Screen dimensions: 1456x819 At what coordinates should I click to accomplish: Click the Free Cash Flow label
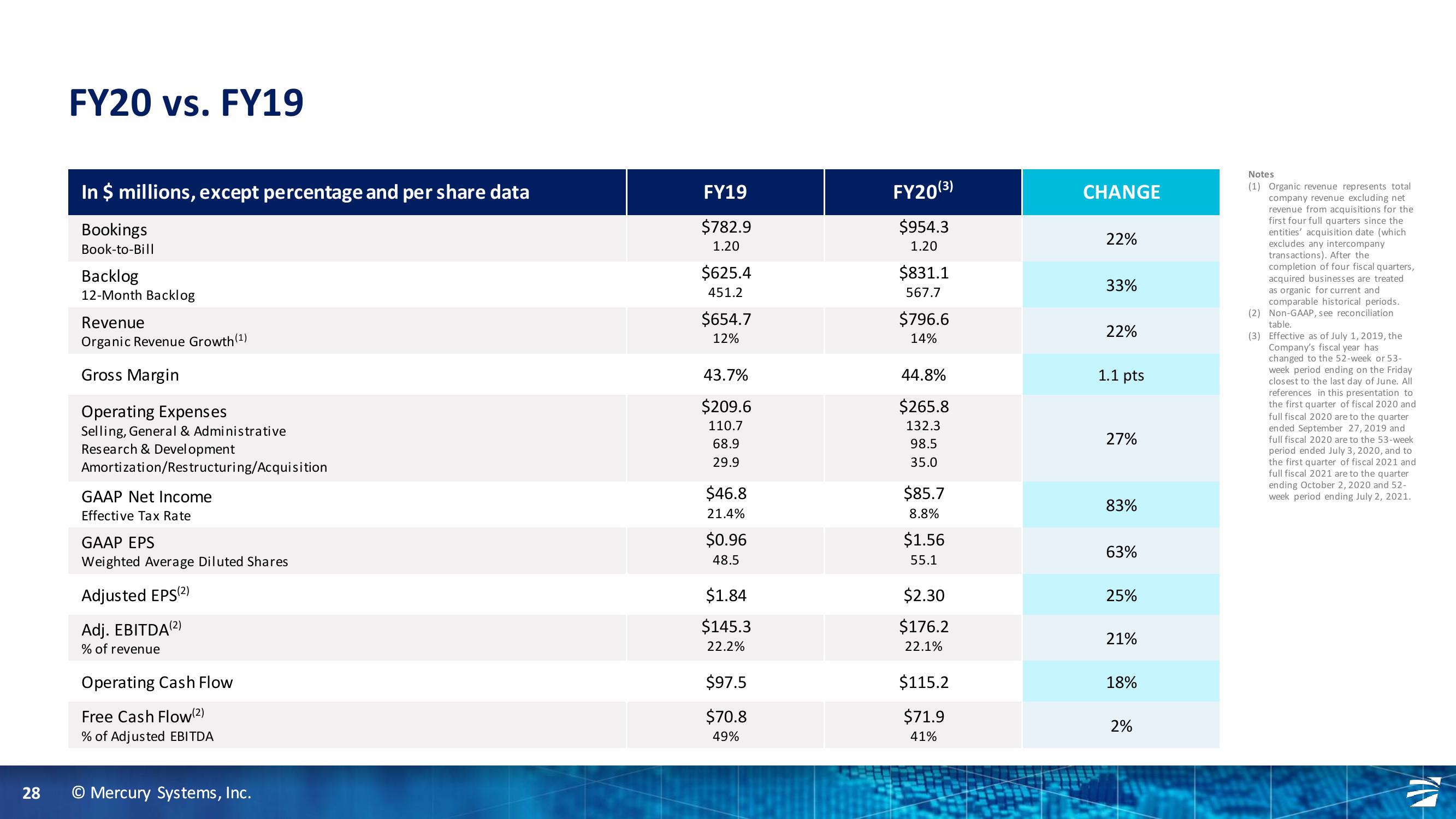coord(143,716)
